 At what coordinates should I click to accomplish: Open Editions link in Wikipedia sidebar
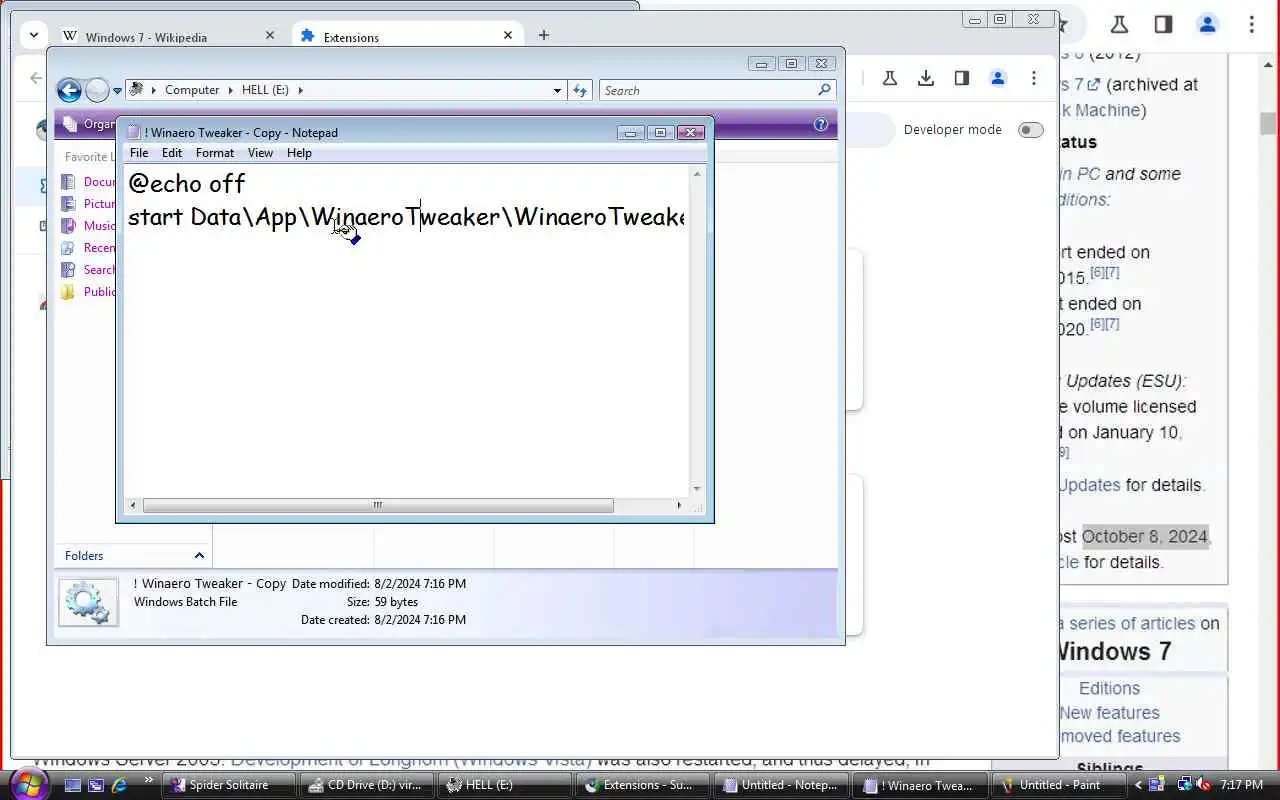[1109, 688]
